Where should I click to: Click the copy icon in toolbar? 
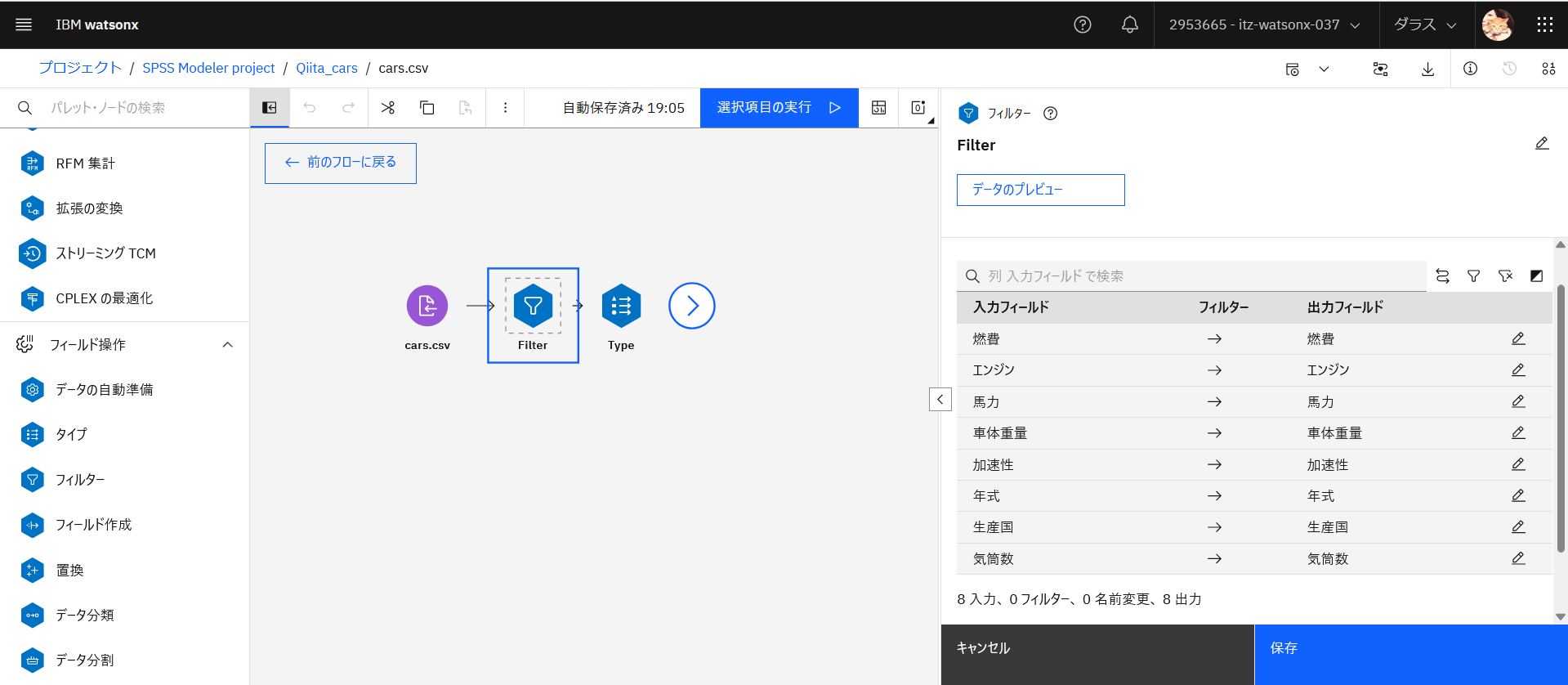pyautogui.click(x=427, y=108)
